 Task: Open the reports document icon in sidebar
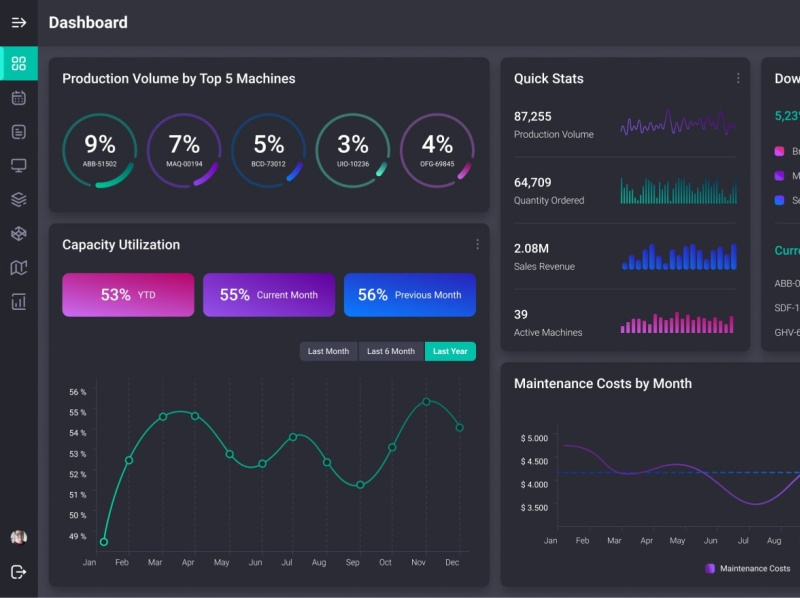(x=18, y=131)
